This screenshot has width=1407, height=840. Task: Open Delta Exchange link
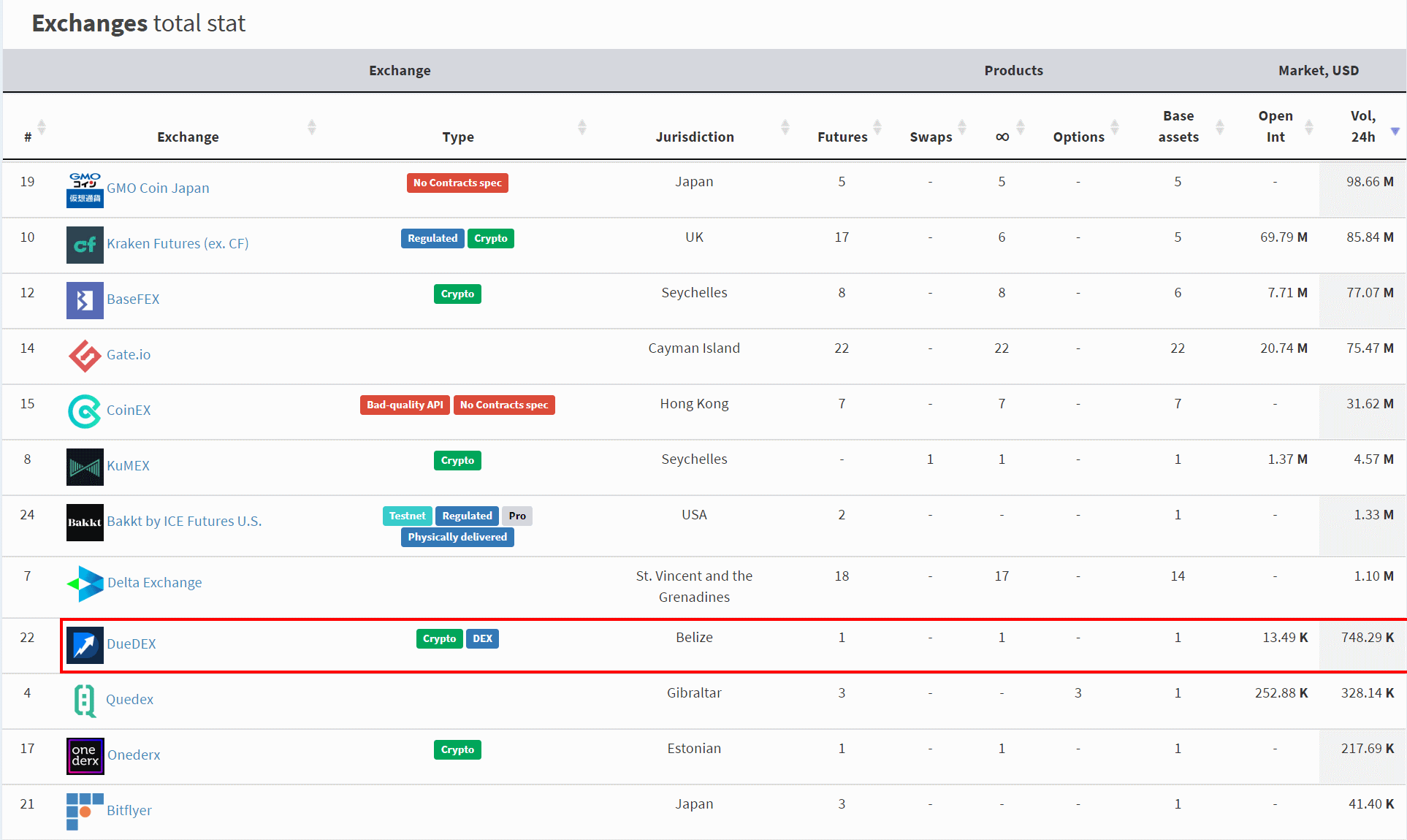(x=155, y=582)
